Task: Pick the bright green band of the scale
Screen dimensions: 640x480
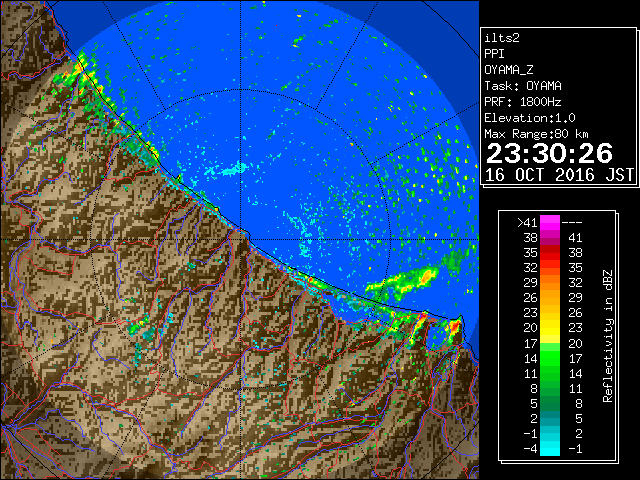Action: click(550, 358)
